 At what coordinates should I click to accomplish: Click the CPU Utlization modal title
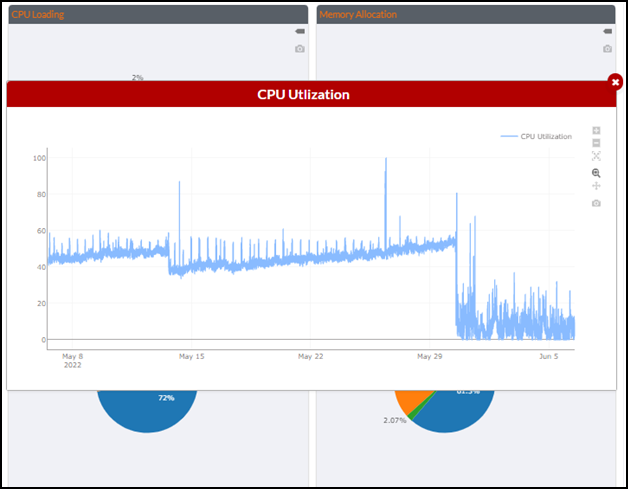pyautogui.click(x=303, y=95)
